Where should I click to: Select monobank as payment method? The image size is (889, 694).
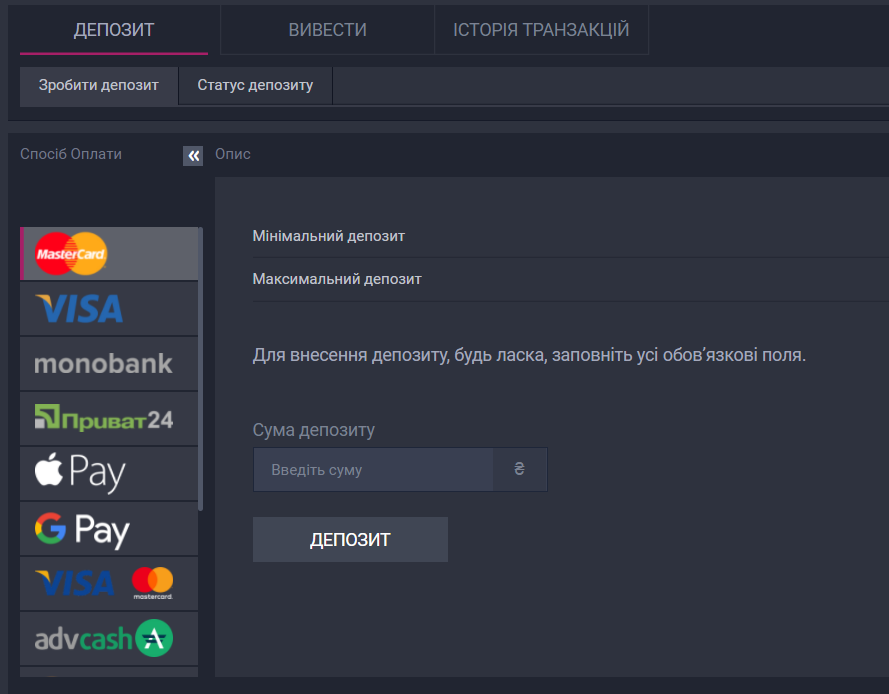109,363
